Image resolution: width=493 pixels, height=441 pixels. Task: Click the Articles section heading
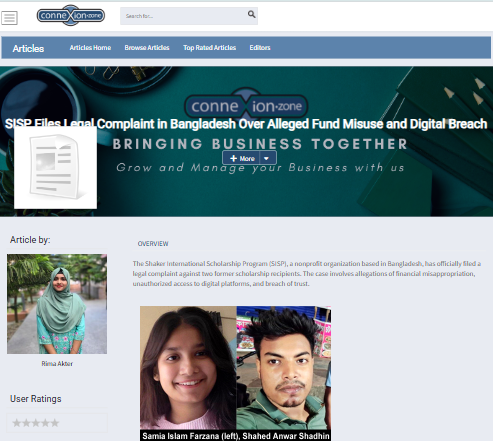[x=28, y=49]
